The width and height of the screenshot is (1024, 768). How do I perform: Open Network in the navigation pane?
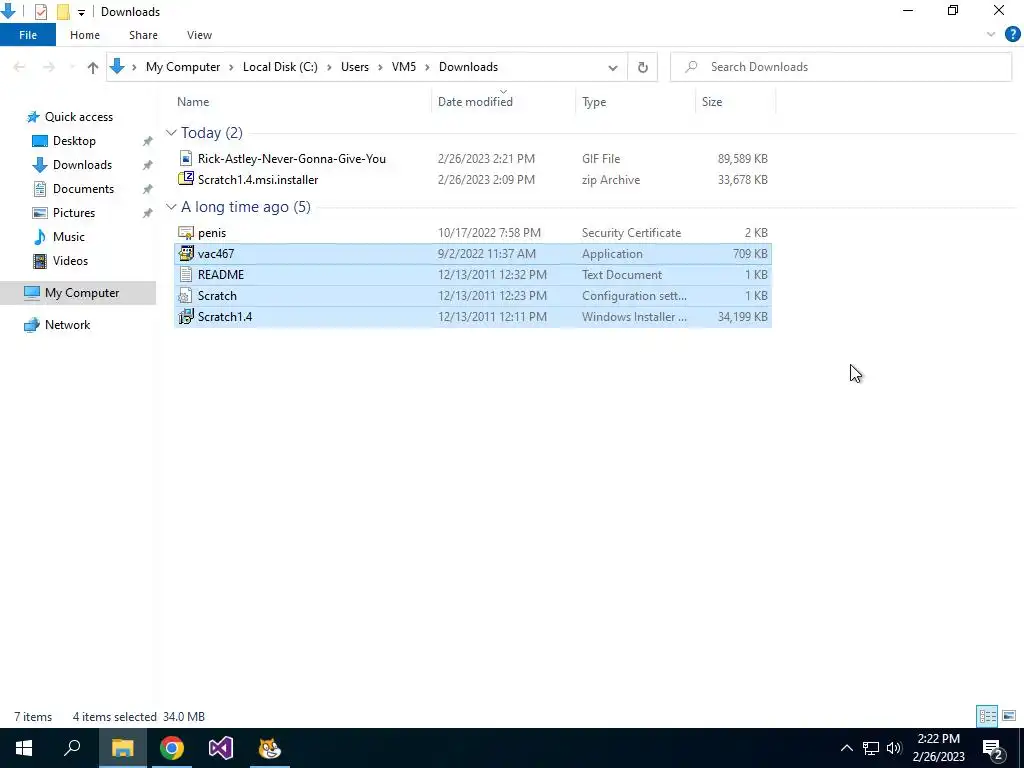(67, 325)
